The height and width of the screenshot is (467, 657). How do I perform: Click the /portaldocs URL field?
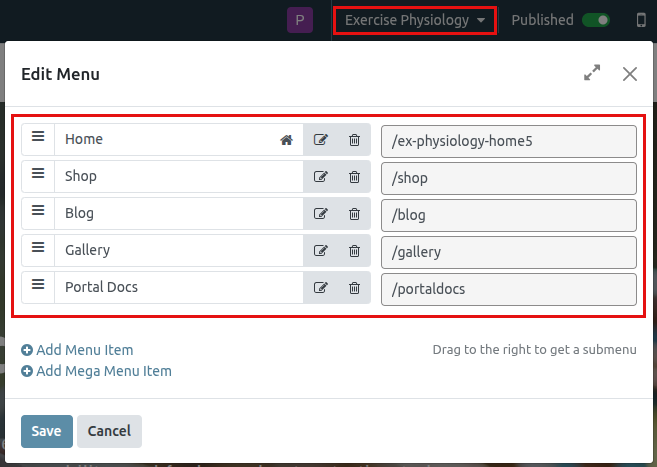click(509, 288)
